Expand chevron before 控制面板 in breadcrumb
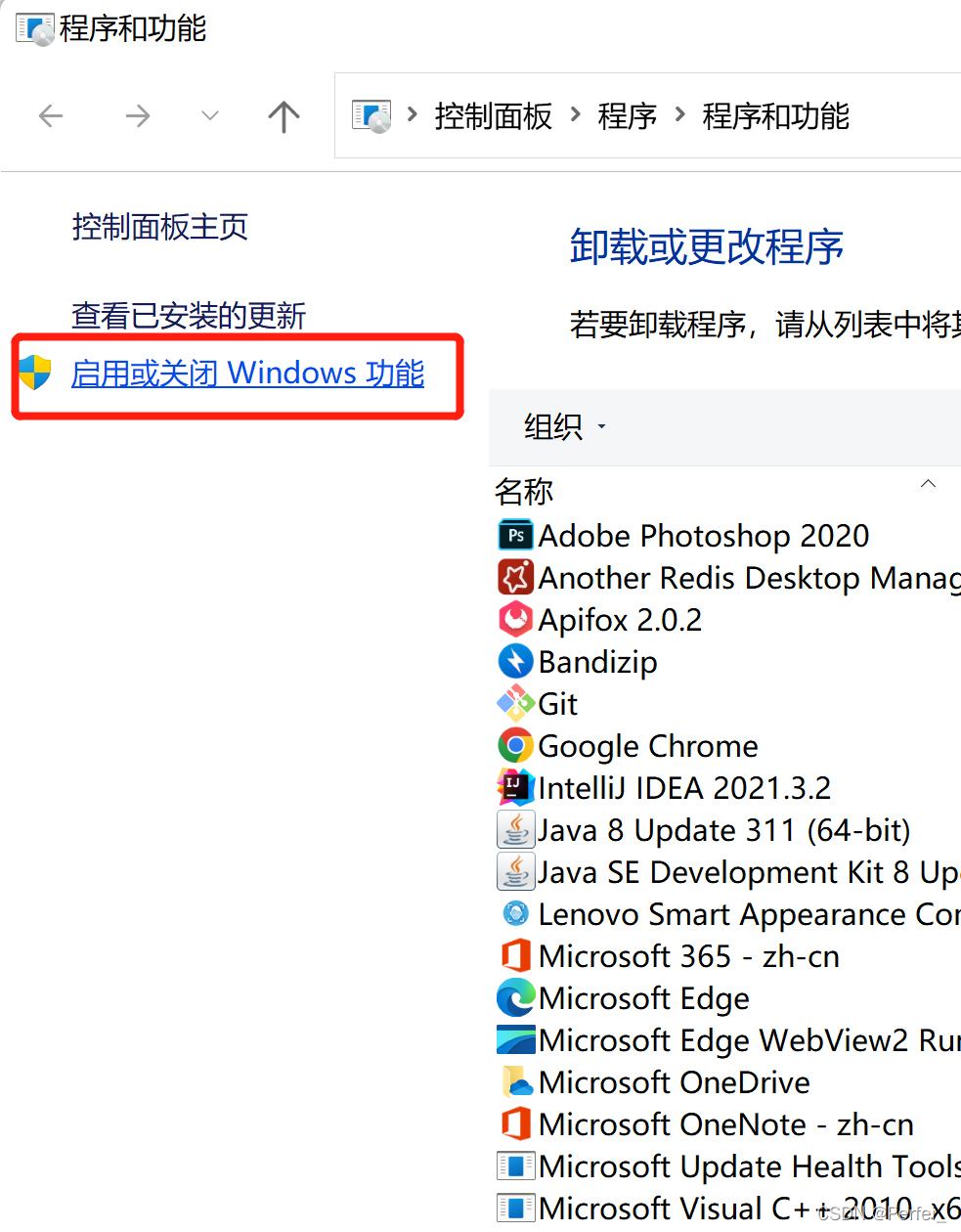 (x=413, y=115)
